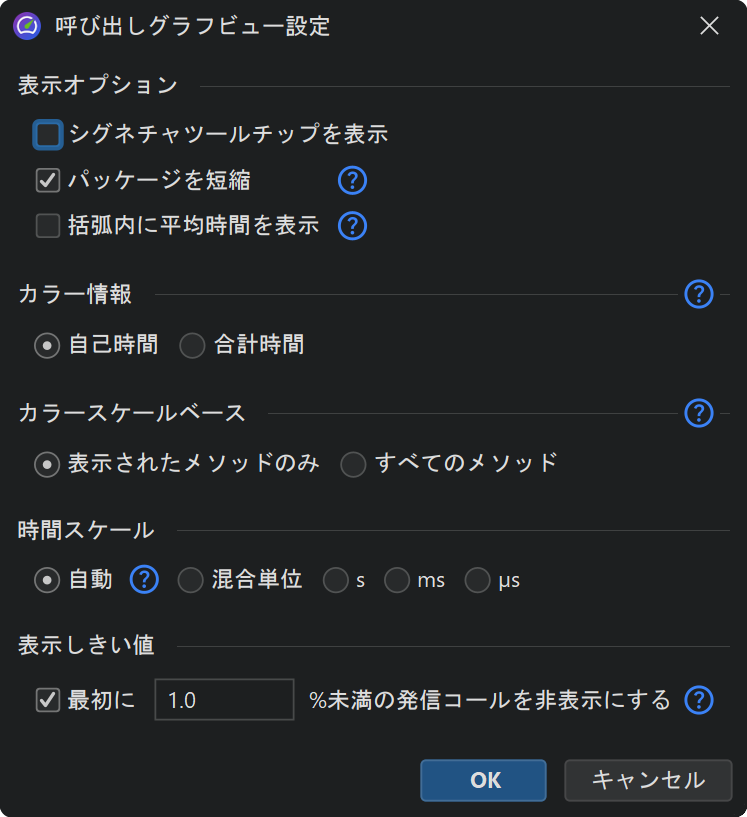Choose すべてのメソッド radio option
The width and height of the screenshot is (747, 817).
pyautogui.click(x=354, y=464)
